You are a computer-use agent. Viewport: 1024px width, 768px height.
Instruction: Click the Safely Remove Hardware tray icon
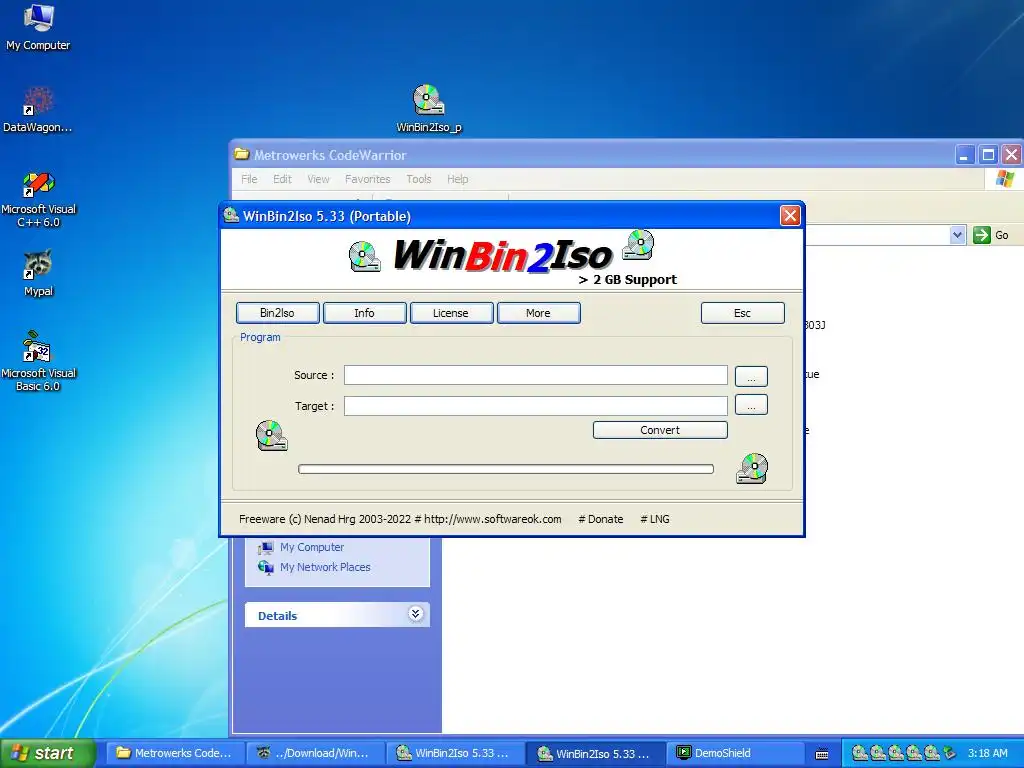click(950, 753)
